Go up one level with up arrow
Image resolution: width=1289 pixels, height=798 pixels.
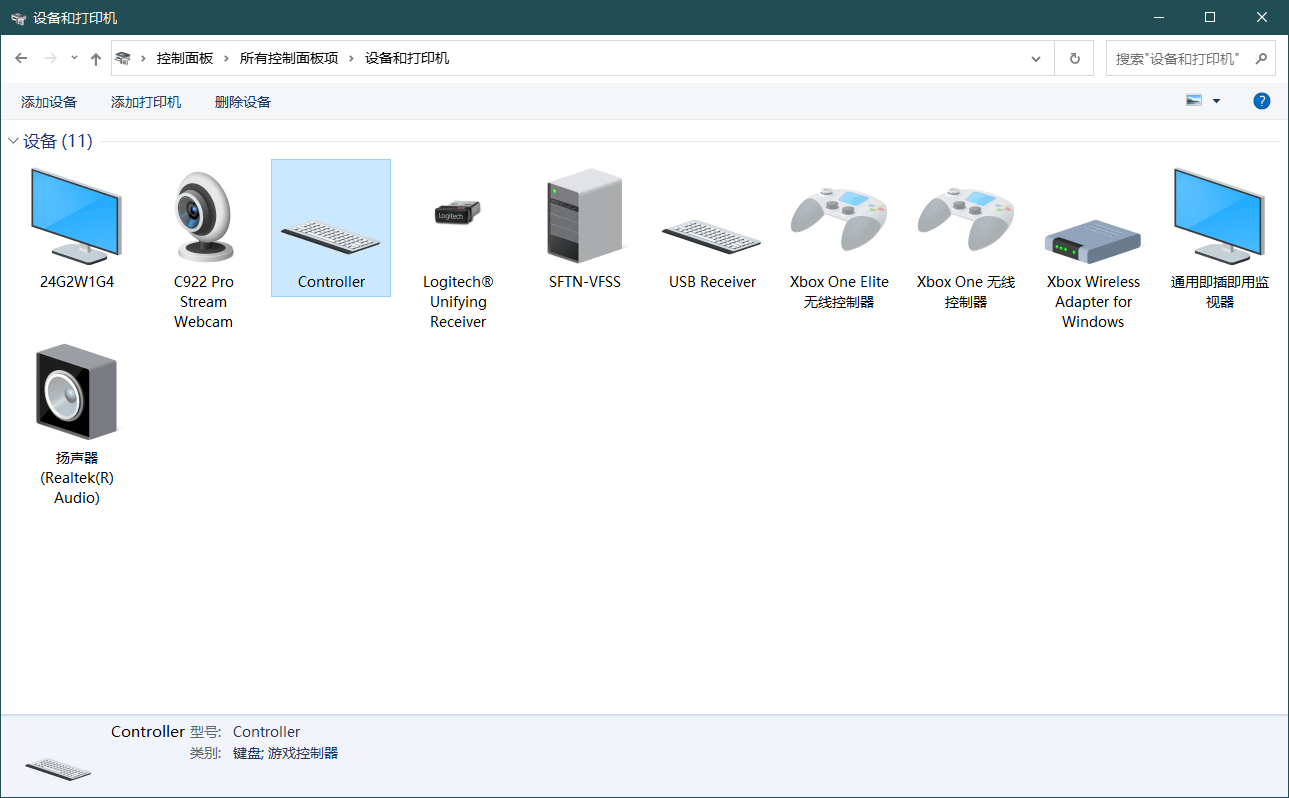(96, 58)
